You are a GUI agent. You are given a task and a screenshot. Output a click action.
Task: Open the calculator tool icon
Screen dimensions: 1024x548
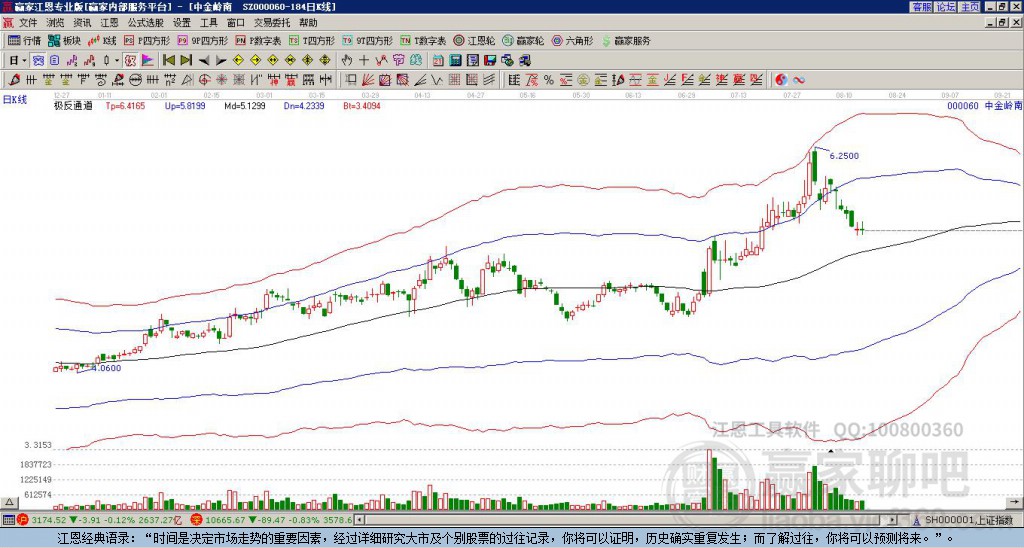(455, 60)
